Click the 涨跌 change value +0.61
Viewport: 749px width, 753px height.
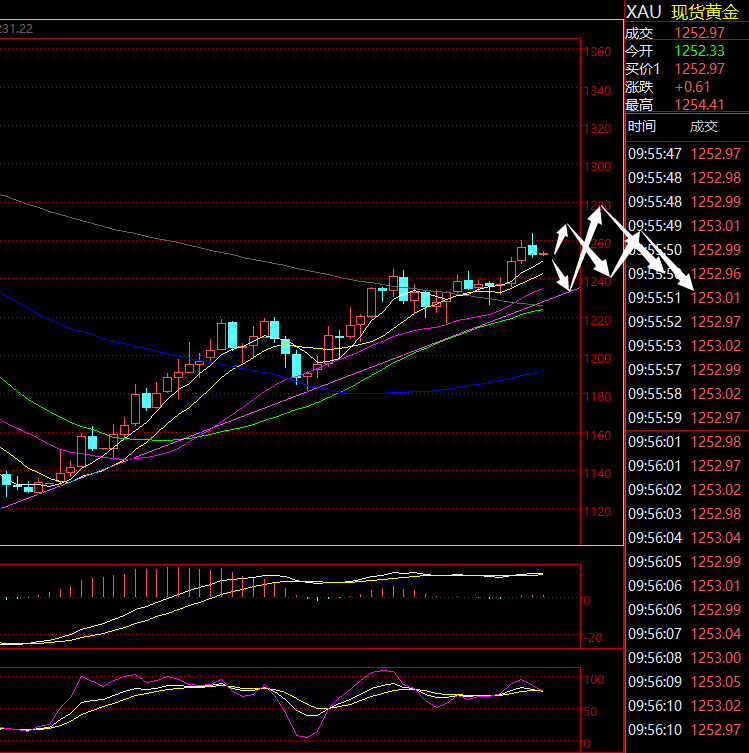693,86
